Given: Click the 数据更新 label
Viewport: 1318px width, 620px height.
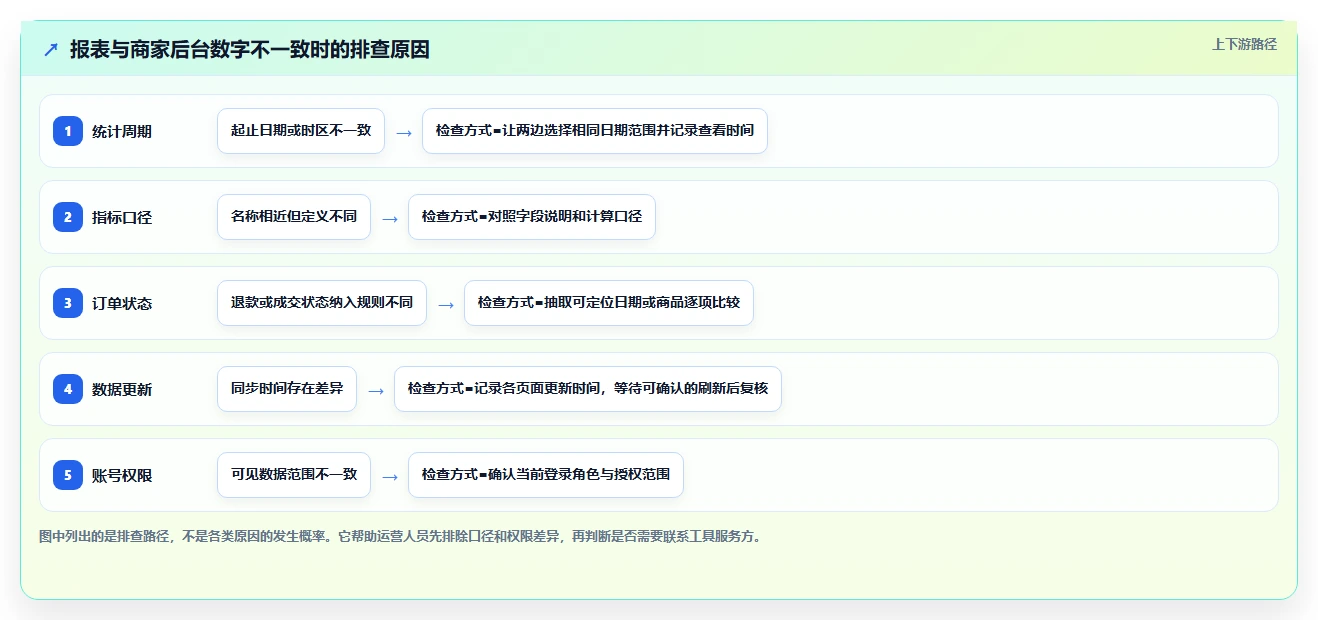Looking at the screenshot, I should 122,389.
